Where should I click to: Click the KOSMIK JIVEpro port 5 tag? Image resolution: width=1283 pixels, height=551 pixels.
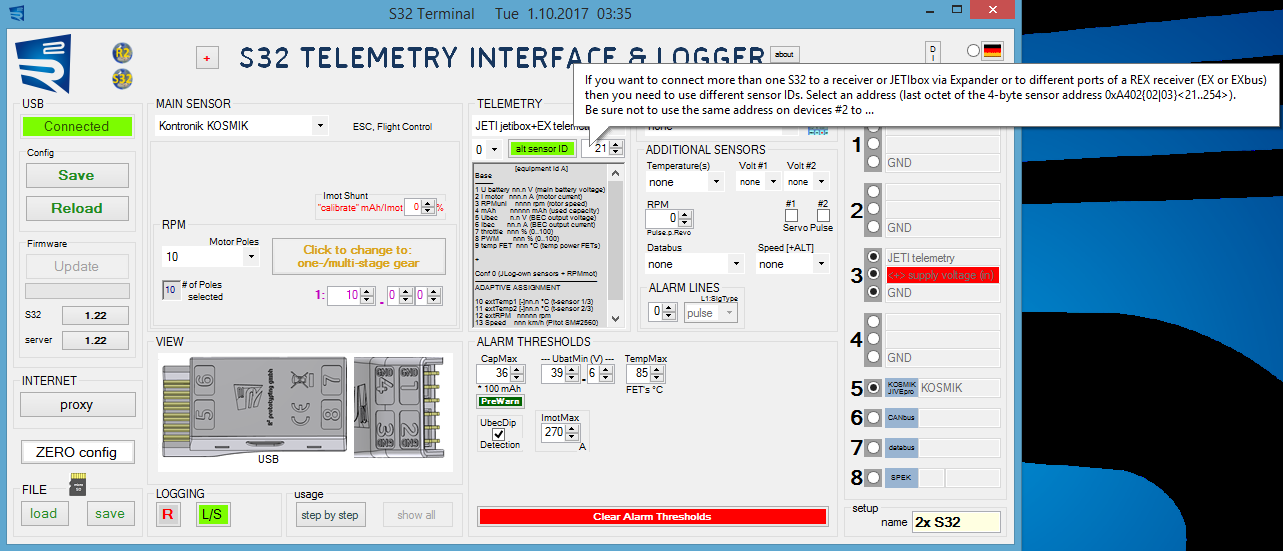[901, 388]
